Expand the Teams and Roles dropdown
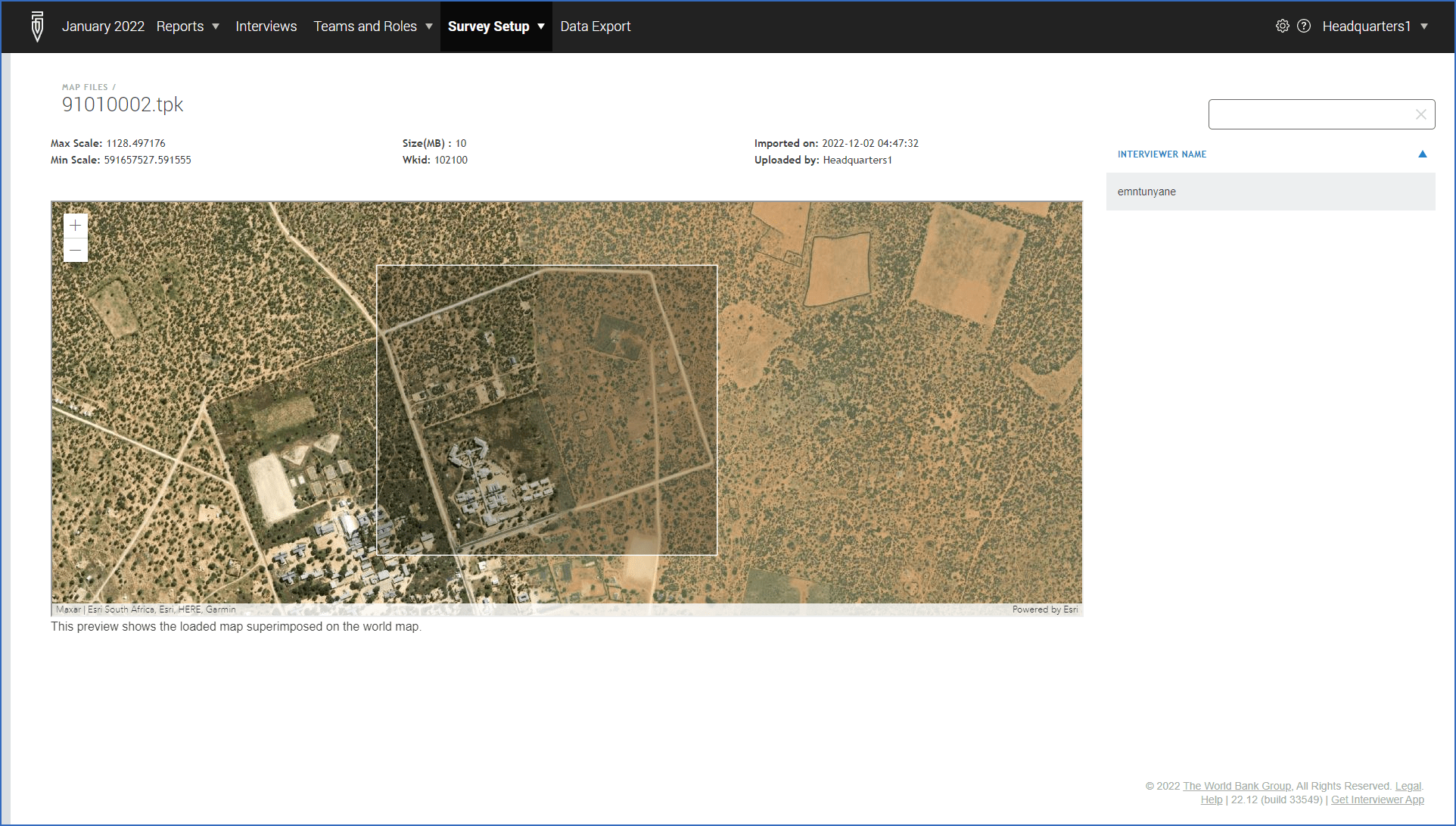The height and width of the screenshot is (826, 1456). pos(373,26)
